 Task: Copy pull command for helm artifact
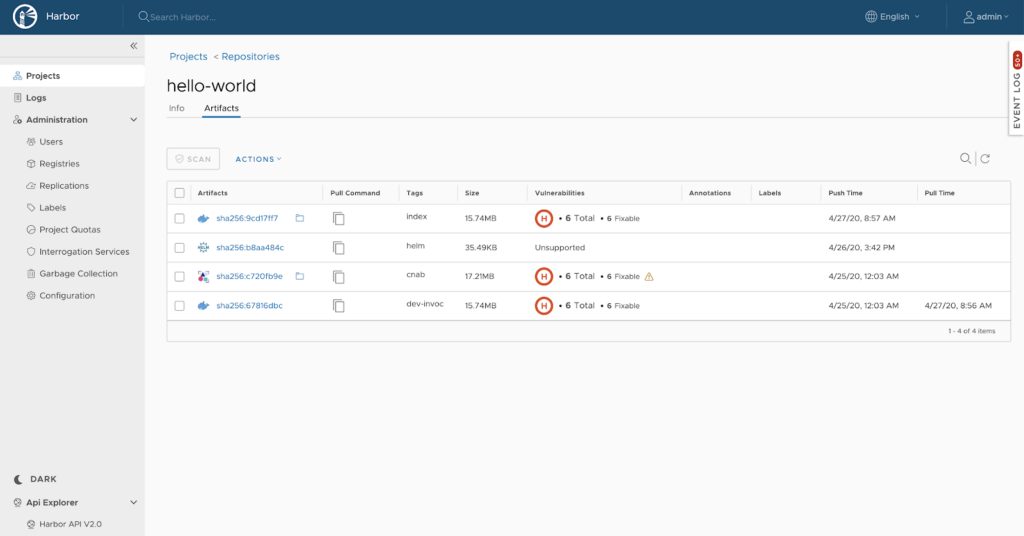(x=339, y=247)
